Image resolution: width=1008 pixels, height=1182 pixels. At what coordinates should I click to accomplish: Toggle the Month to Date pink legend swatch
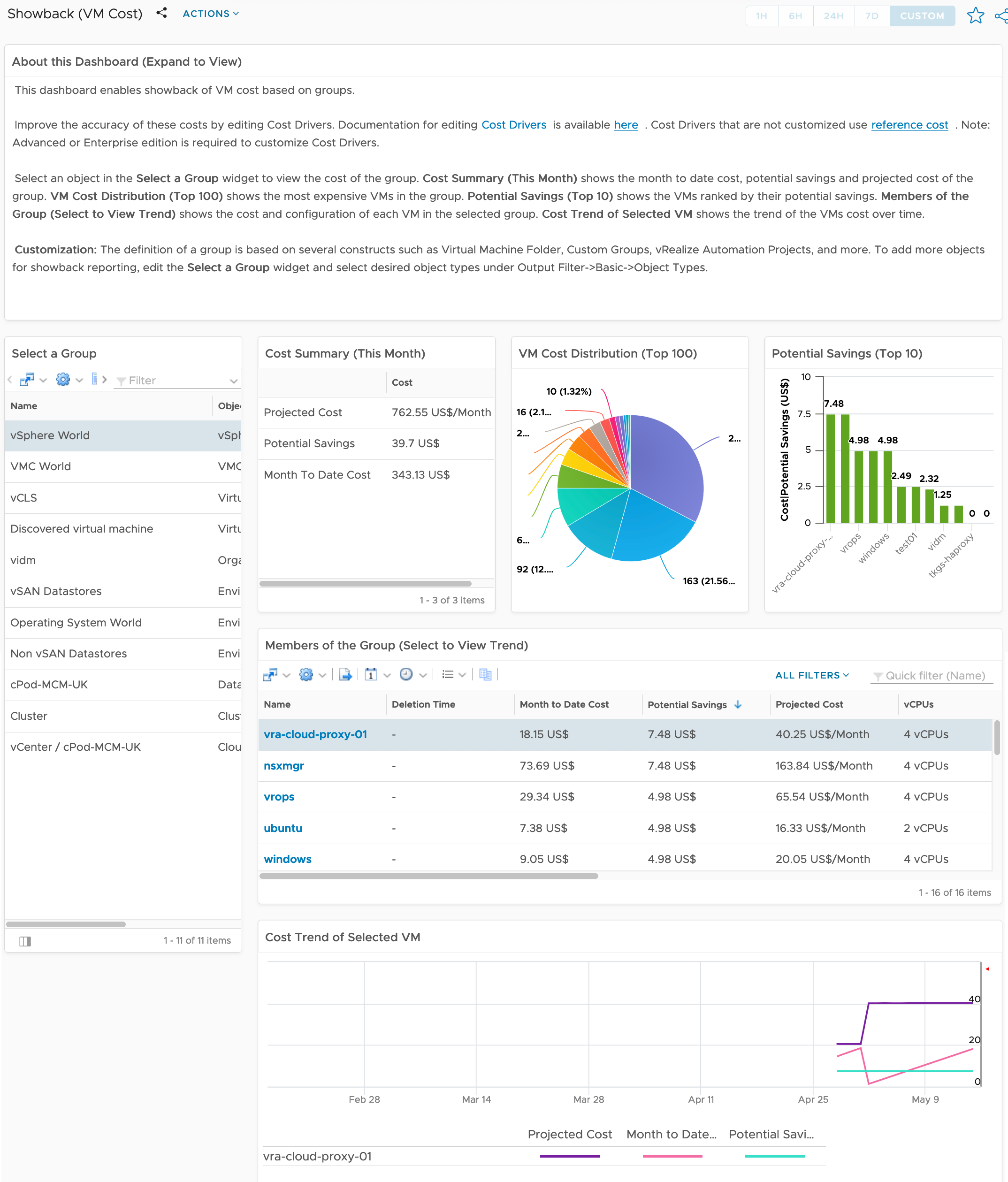pos(672,1156)
